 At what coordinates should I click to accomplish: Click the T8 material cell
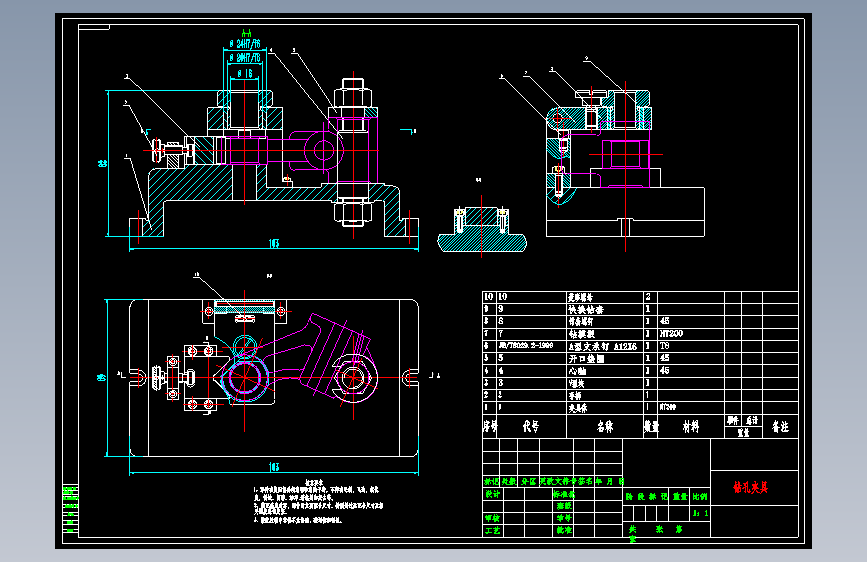click(x=665, y=346)
